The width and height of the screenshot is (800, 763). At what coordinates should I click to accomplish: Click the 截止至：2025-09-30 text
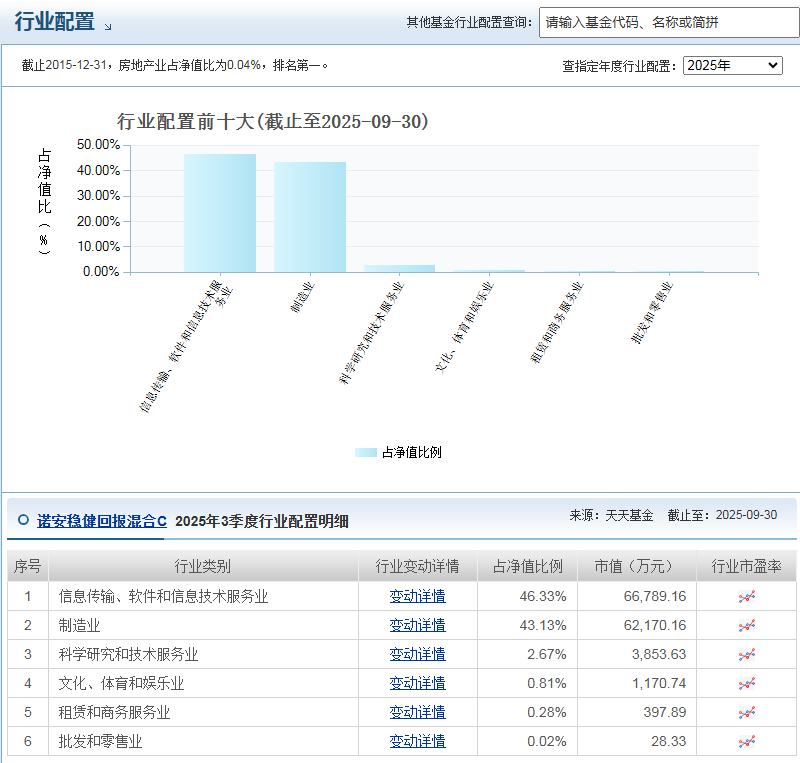(722, 515)
